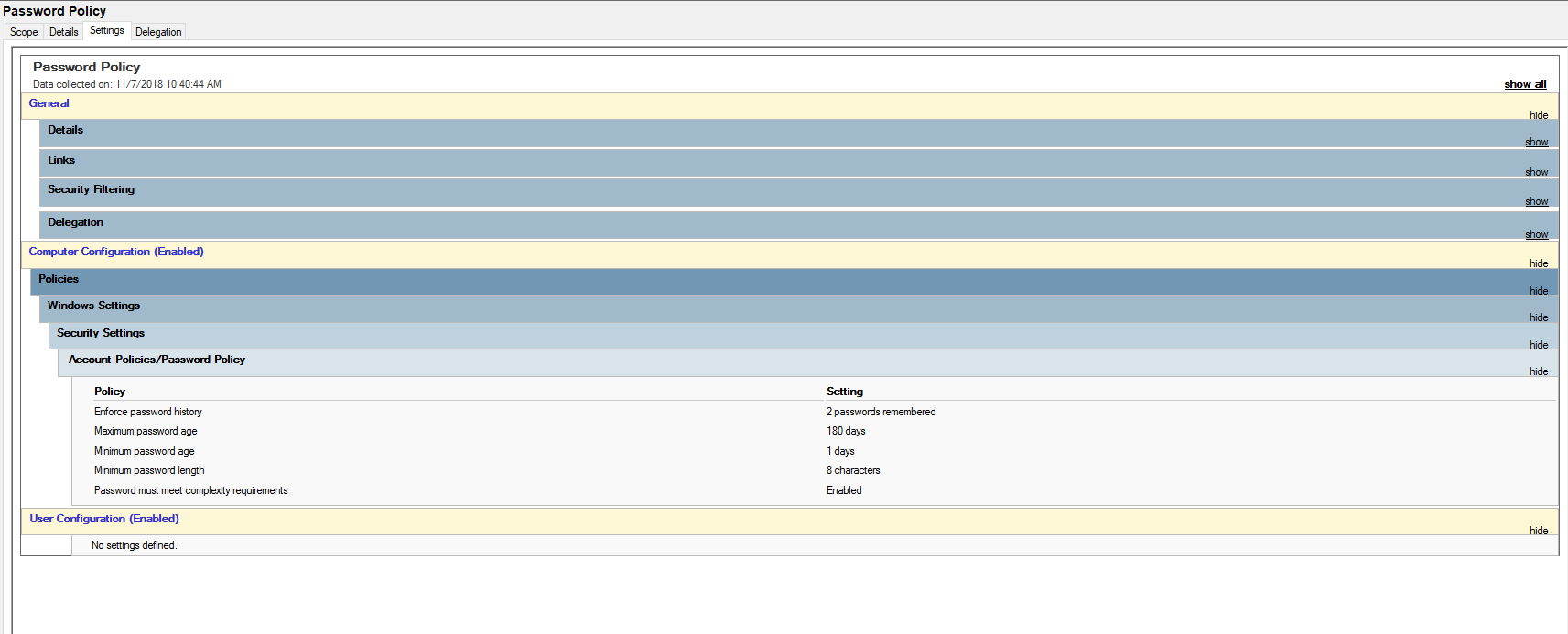Show the Links section
The height and width of the screenshot is (634, 1568).
click(1536, 172)
